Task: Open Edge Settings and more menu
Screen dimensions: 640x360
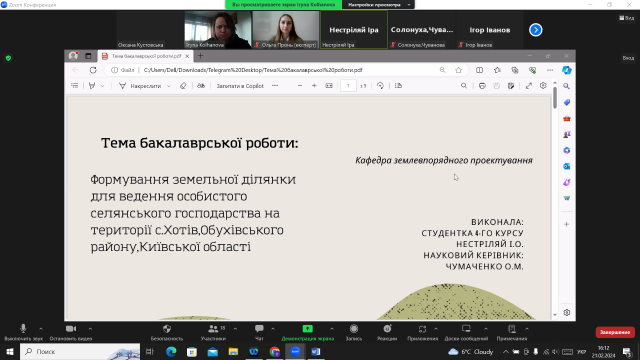Action: (x=550, y=70)
